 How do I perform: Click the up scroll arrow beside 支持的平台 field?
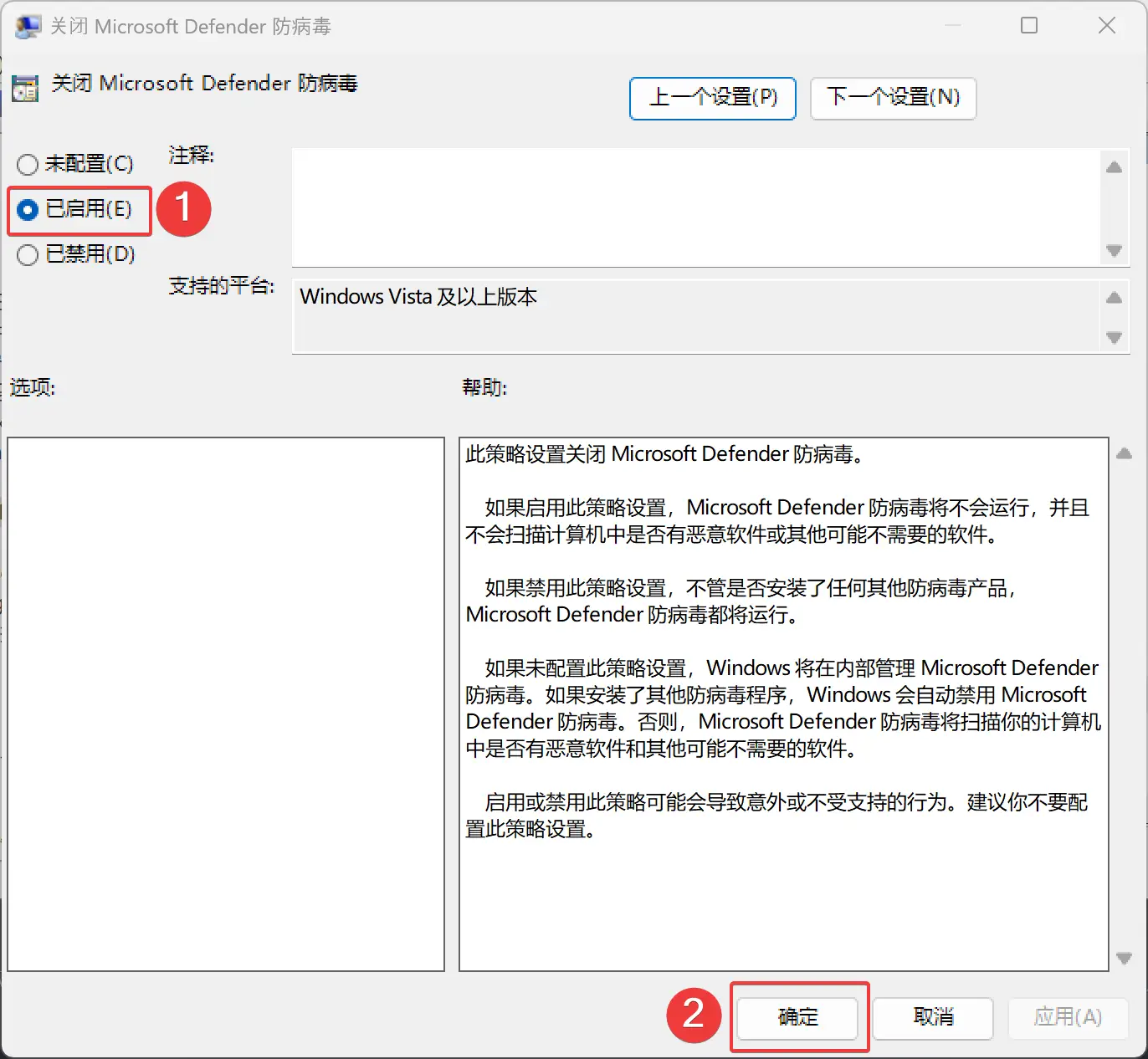point(1114,297)
